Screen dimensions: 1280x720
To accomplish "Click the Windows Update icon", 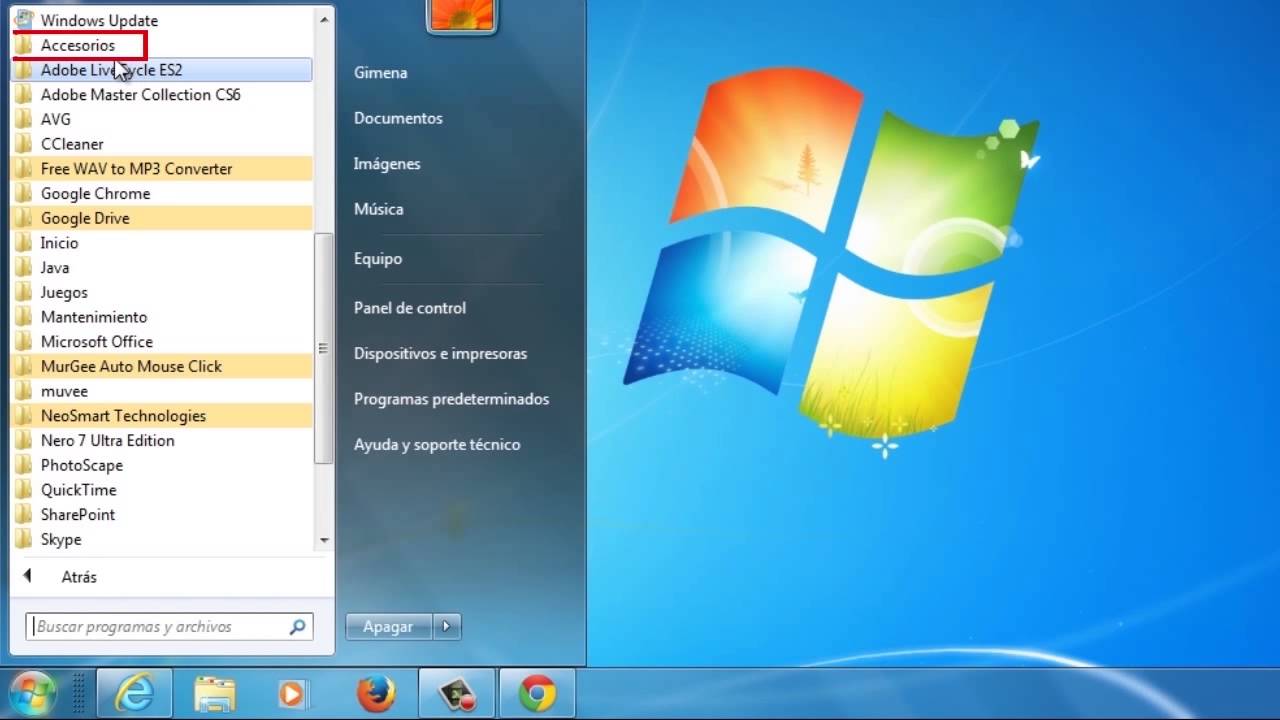I will (24, 19).
